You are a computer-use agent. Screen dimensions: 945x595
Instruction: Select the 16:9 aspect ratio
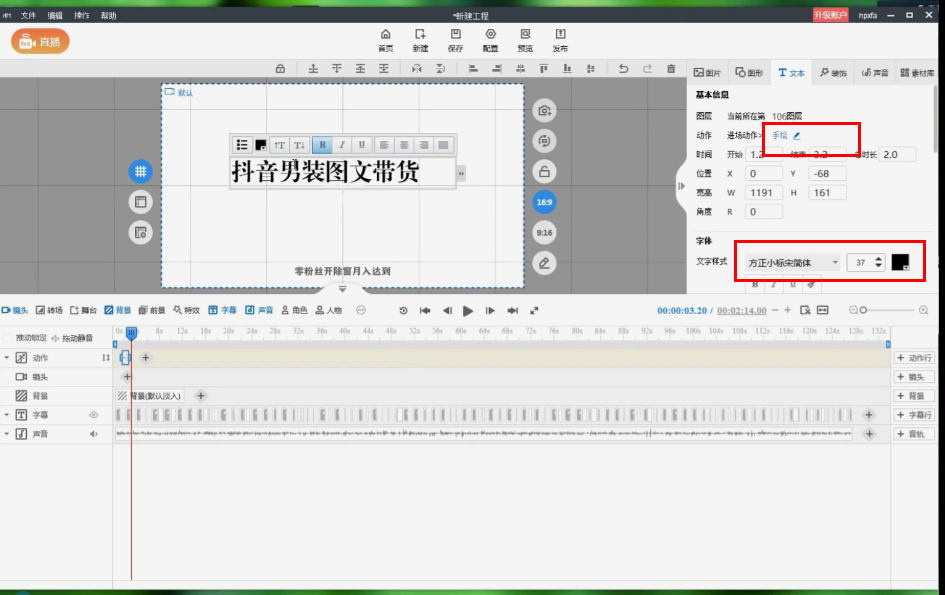[544, 202]
